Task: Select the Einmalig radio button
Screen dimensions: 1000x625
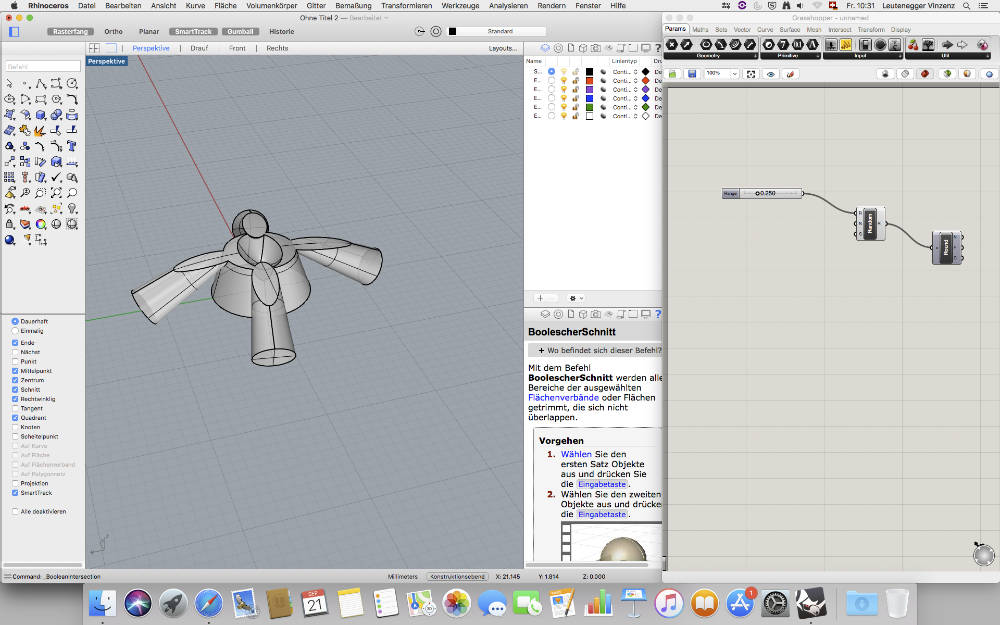Action: coord(15,331)
